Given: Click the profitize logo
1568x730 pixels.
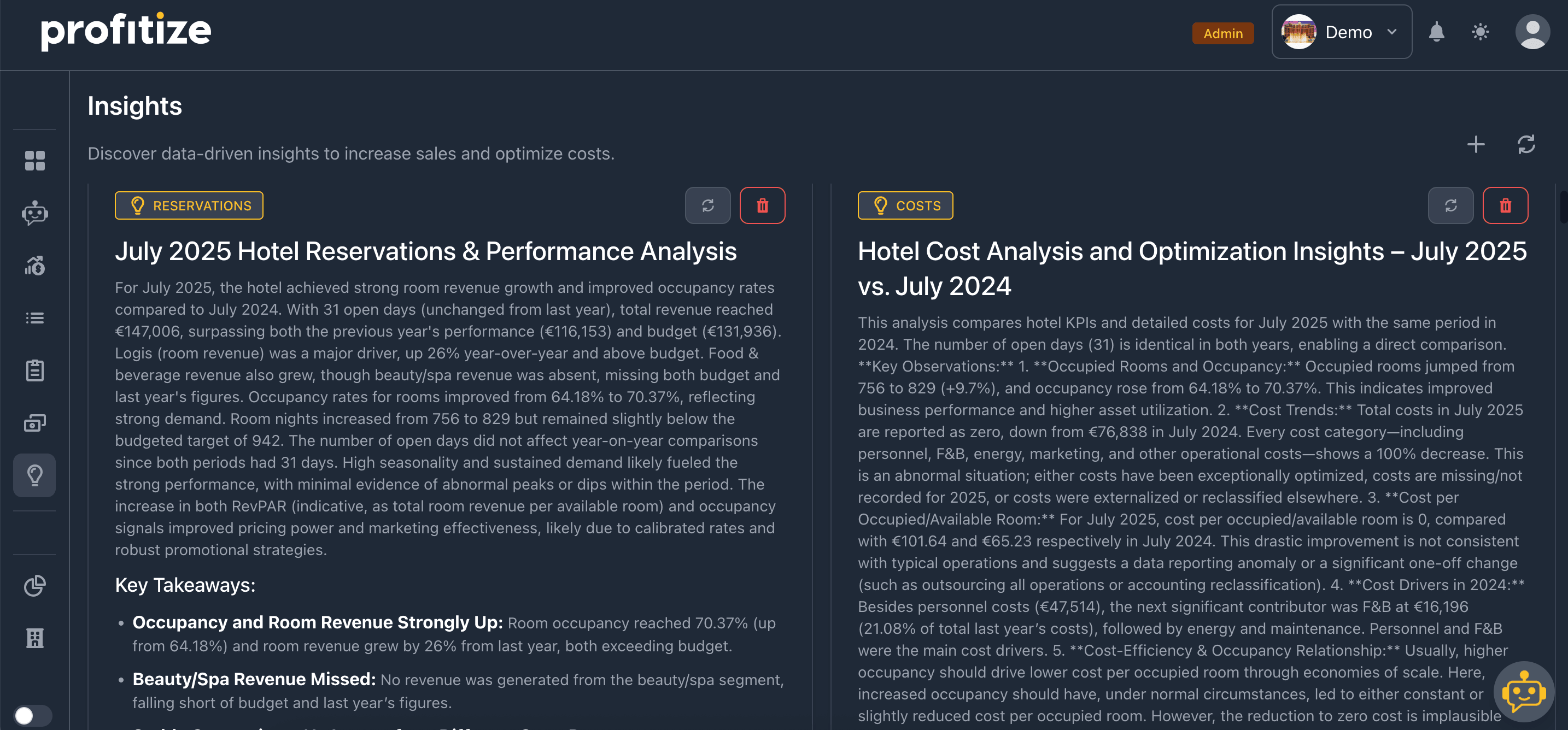Looking at the screenshot, I should click(x=126, y=31).
